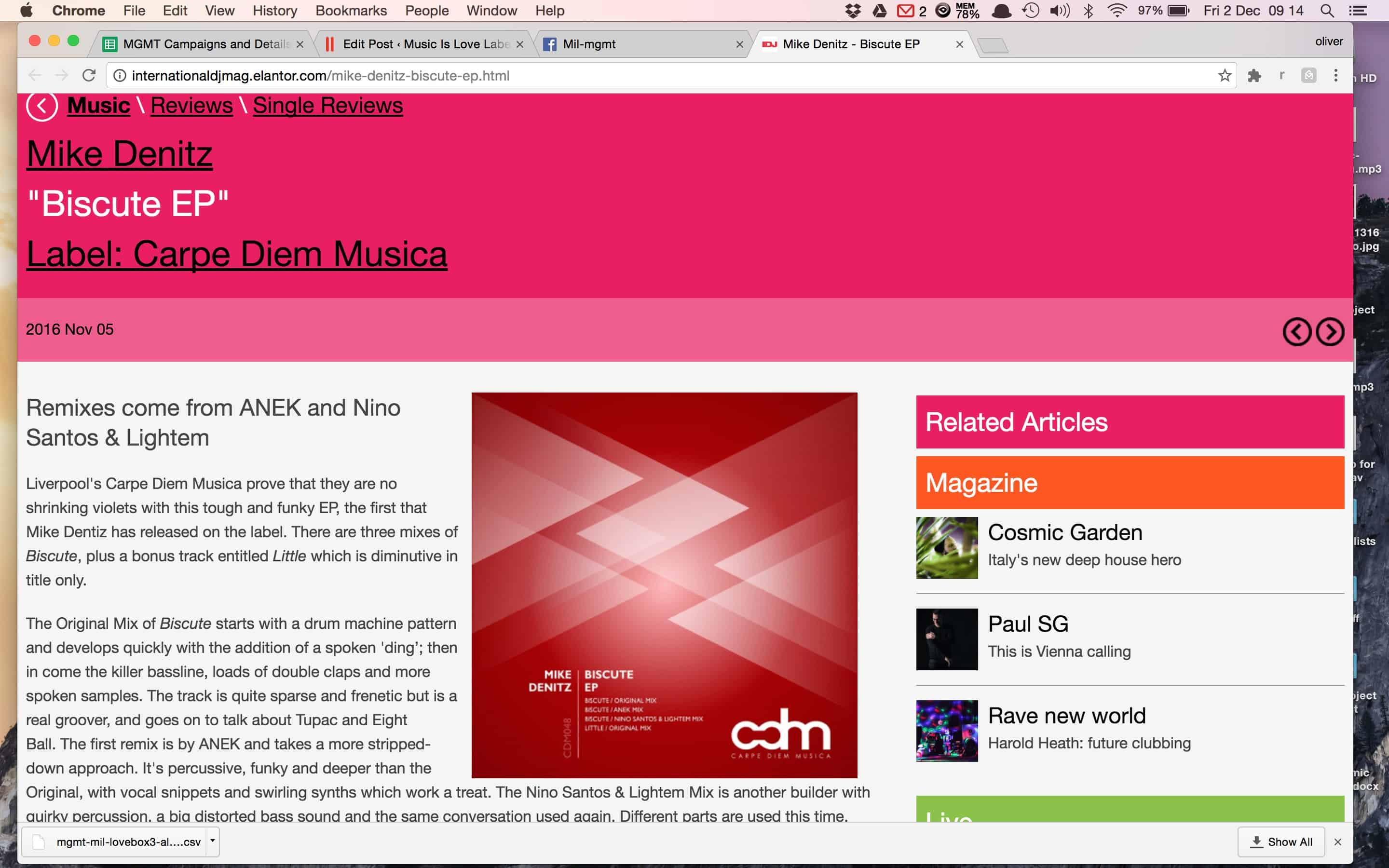The image size is (1389, 868).
Task: Open the People menu
Action: 426,10
